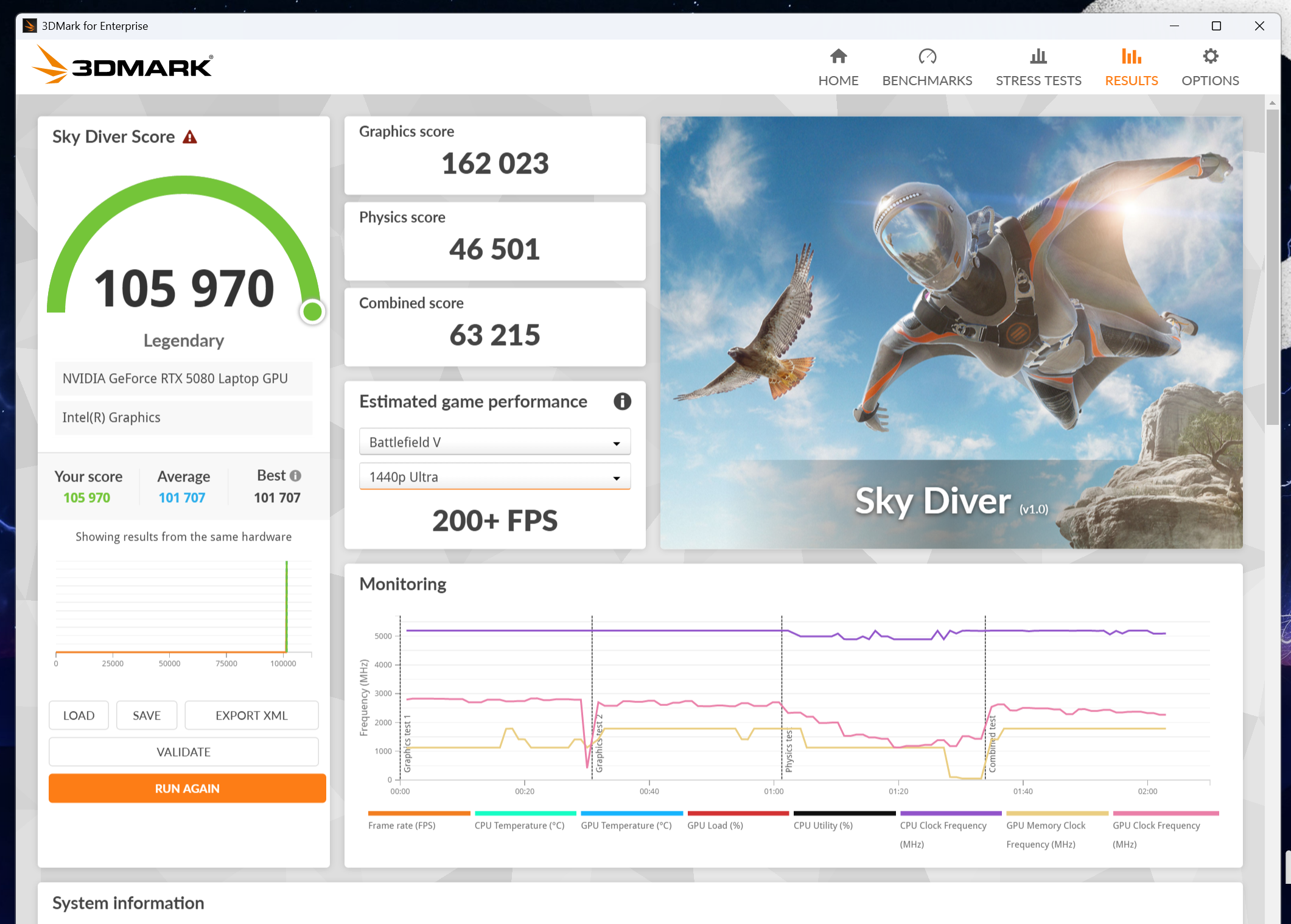Click the 200+ FPS estimate
Image resolution: width=1291 pixels, height=924 pixels.
495,521
